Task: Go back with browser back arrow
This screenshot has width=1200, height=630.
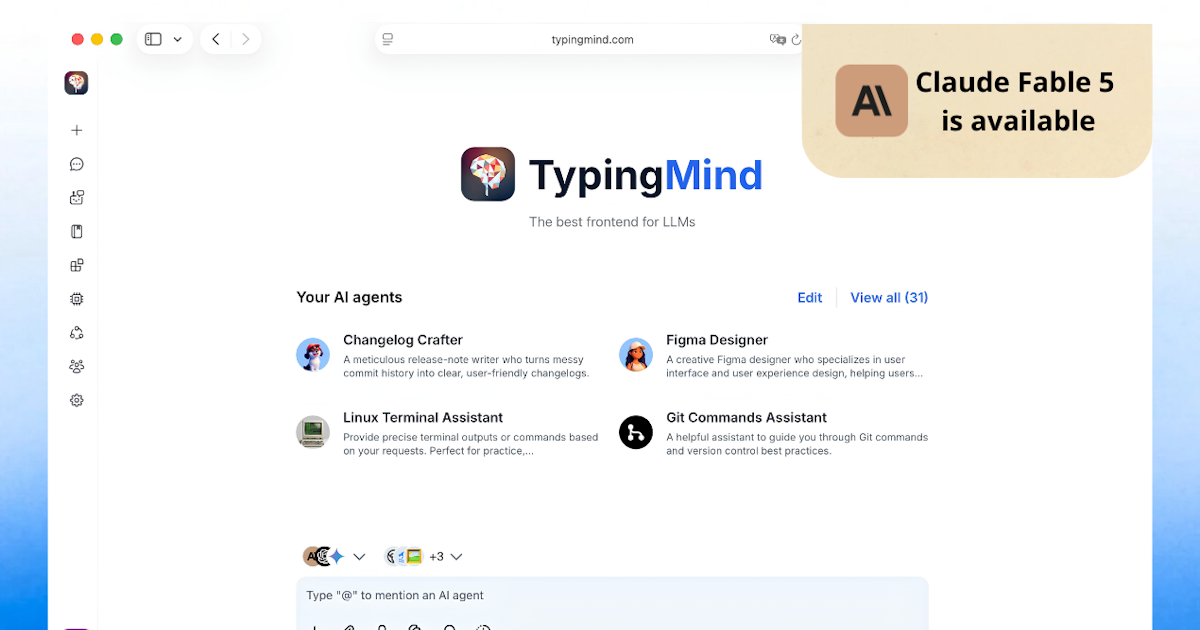Action: (215, 39)
